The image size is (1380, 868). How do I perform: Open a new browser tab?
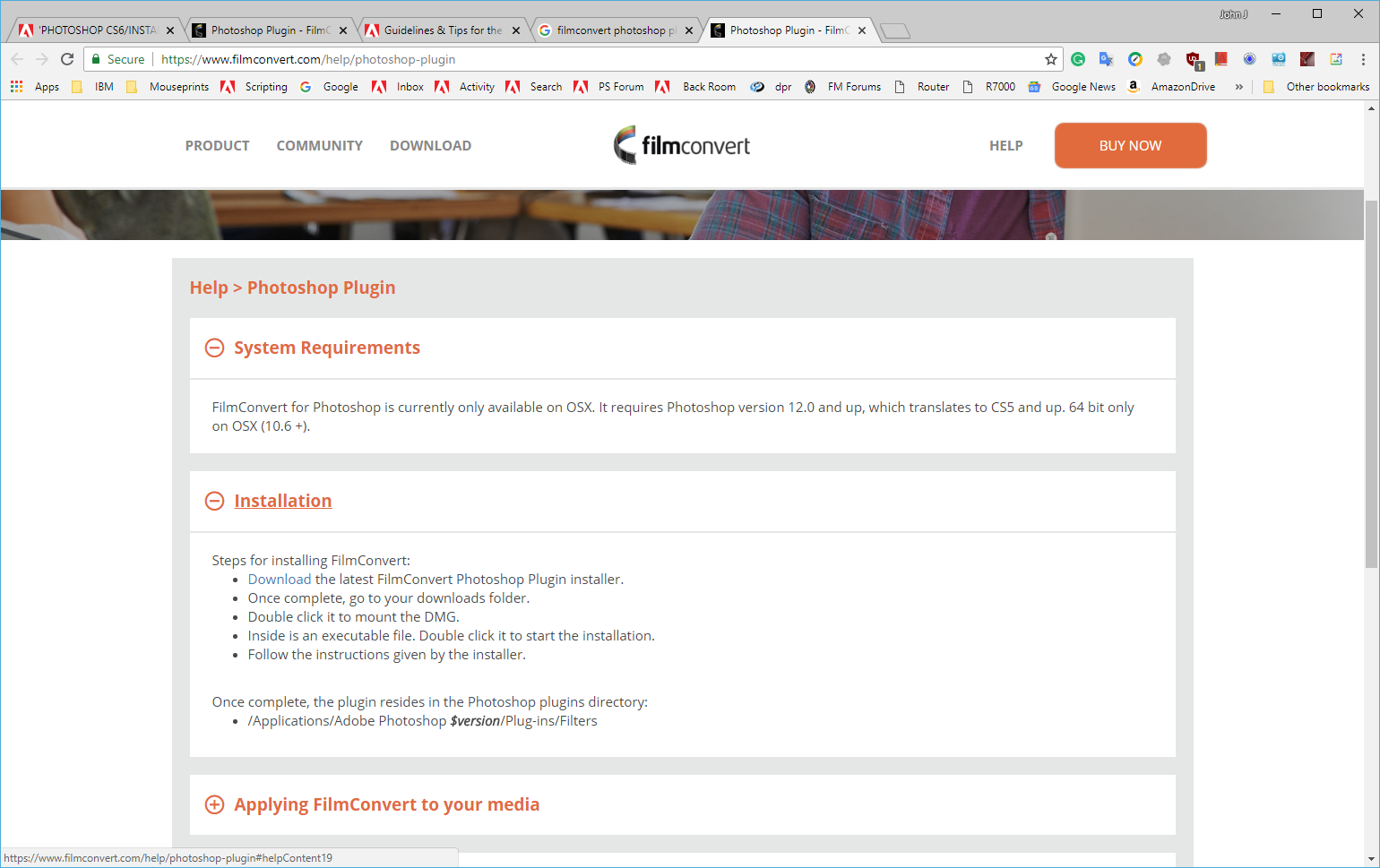tap(894, 31)
